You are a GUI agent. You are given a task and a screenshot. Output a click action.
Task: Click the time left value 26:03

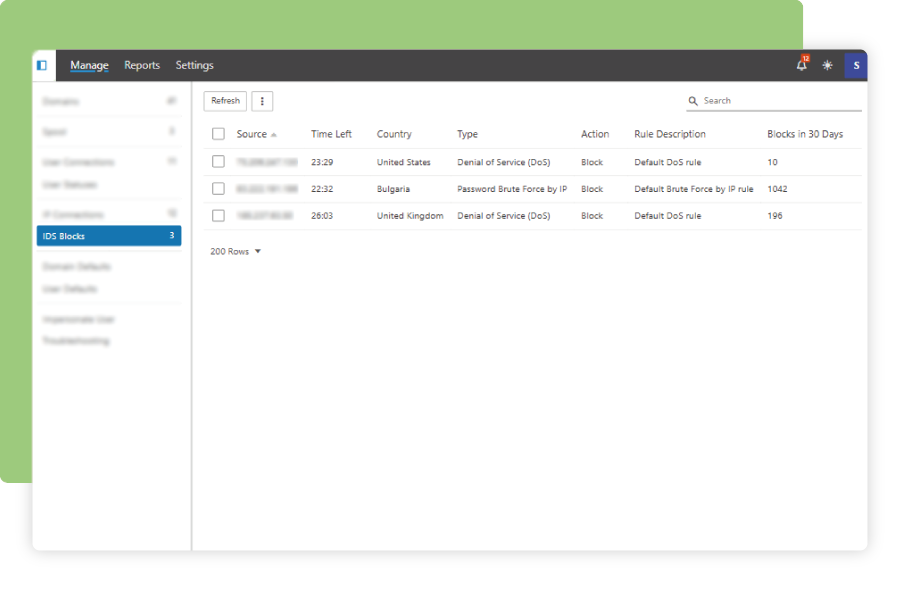tap(322, 216)
